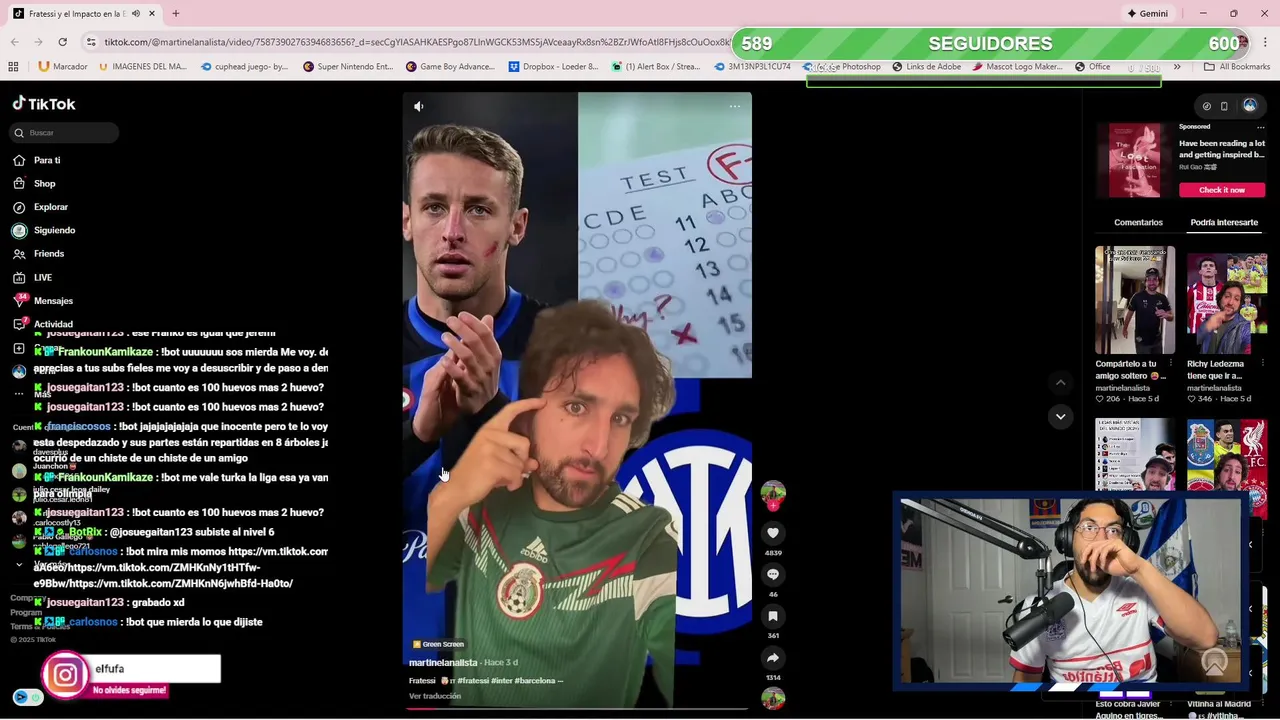Focus the Buscar search field

coord(65,133)
